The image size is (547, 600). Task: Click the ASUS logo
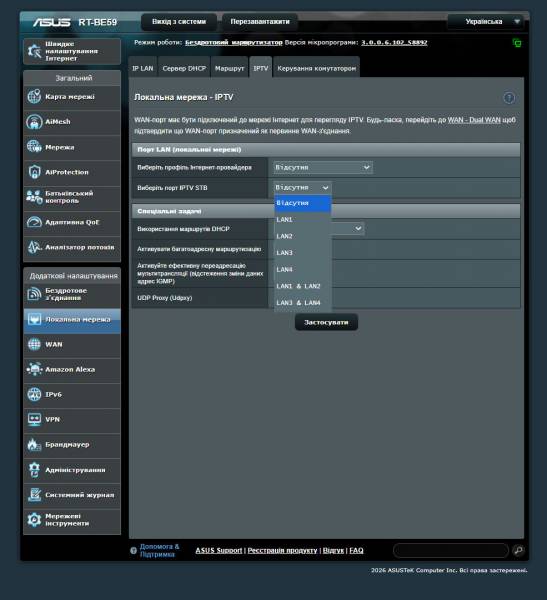[51, 22]
